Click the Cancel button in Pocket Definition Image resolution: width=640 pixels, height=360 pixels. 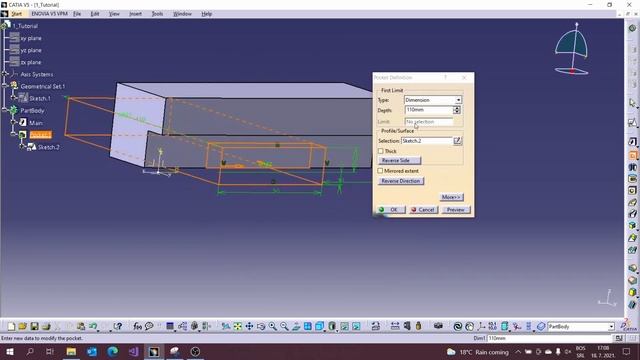pos(424,210)
